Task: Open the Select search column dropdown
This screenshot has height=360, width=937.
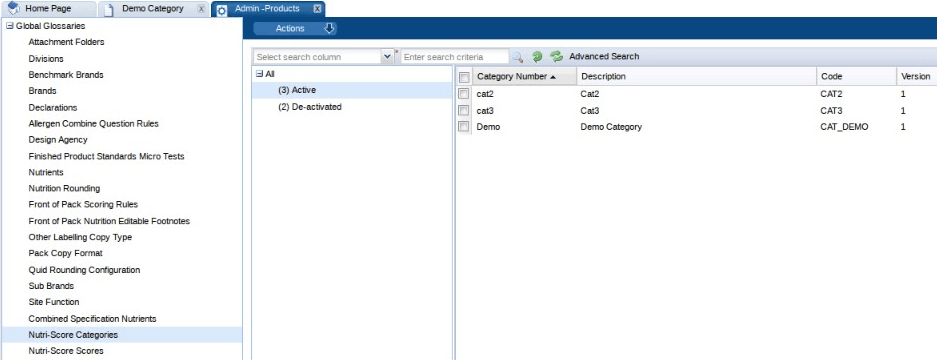Action: click(x=387, y=57)
